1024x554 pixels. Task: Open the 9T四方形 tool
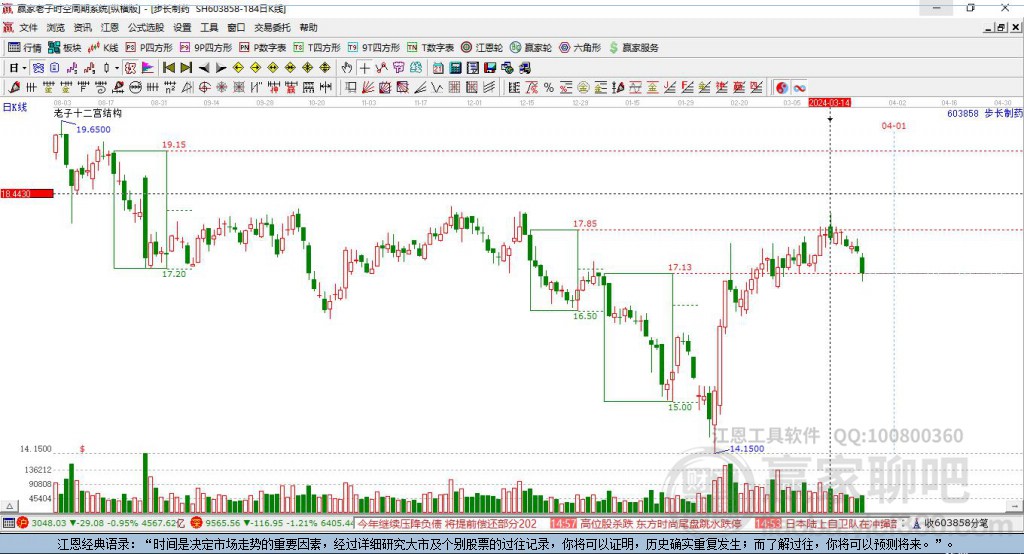(x=374, y=48)
